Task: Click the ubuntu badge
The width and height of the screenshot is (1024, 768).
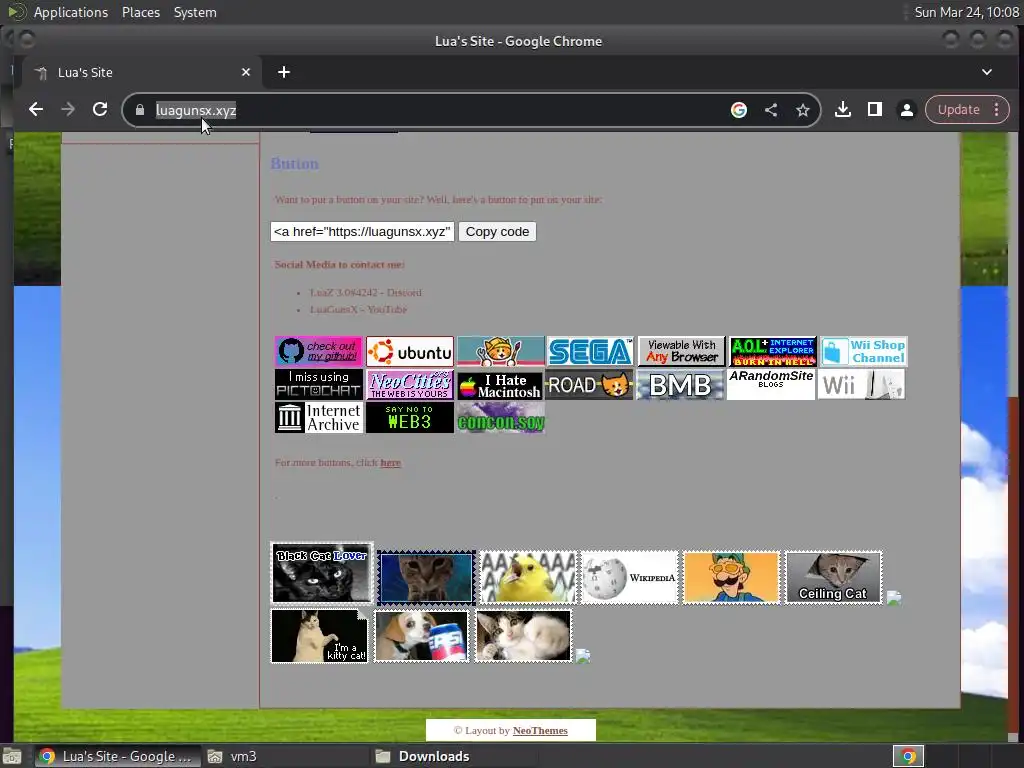Action: (410, 351)
